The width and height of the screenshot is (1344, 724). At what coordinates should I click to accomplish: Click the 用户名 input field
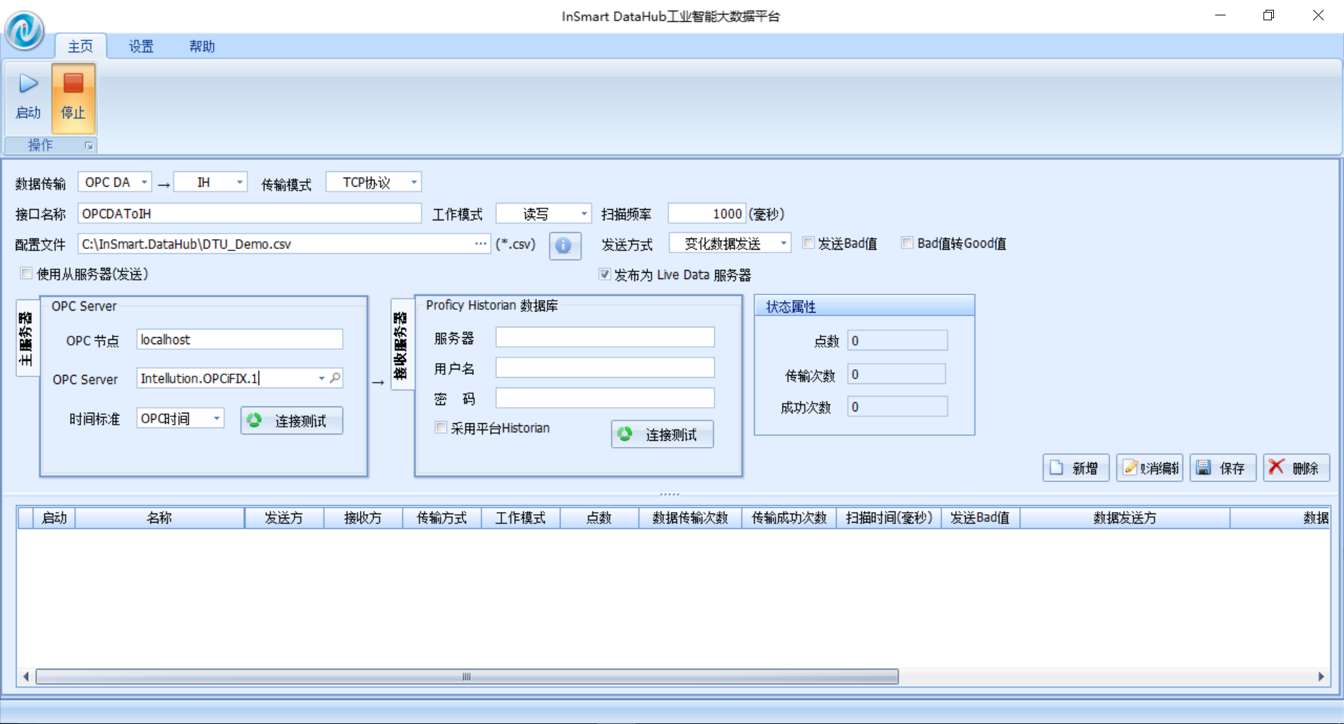click(605, 368)
